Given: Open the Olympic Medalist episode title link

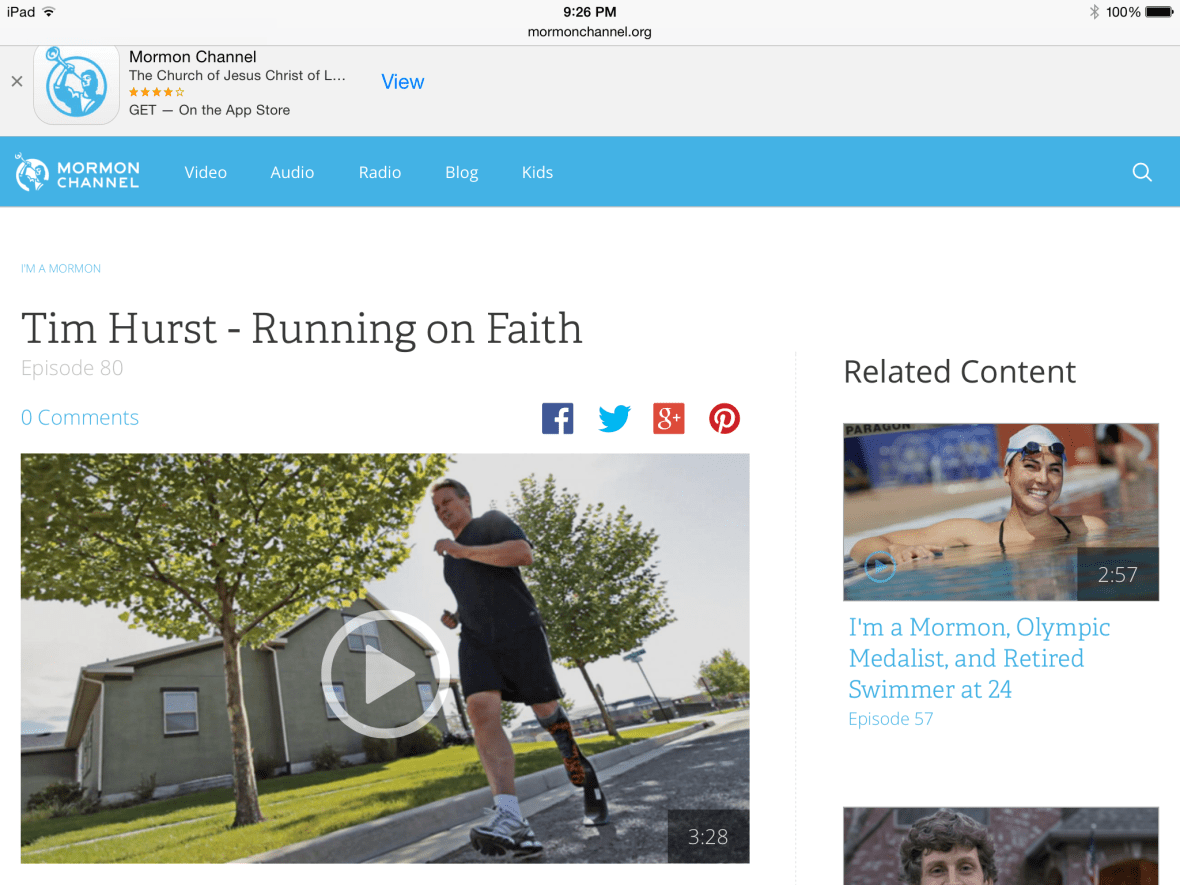Looking at the screenshot, I should click(979, 658).
